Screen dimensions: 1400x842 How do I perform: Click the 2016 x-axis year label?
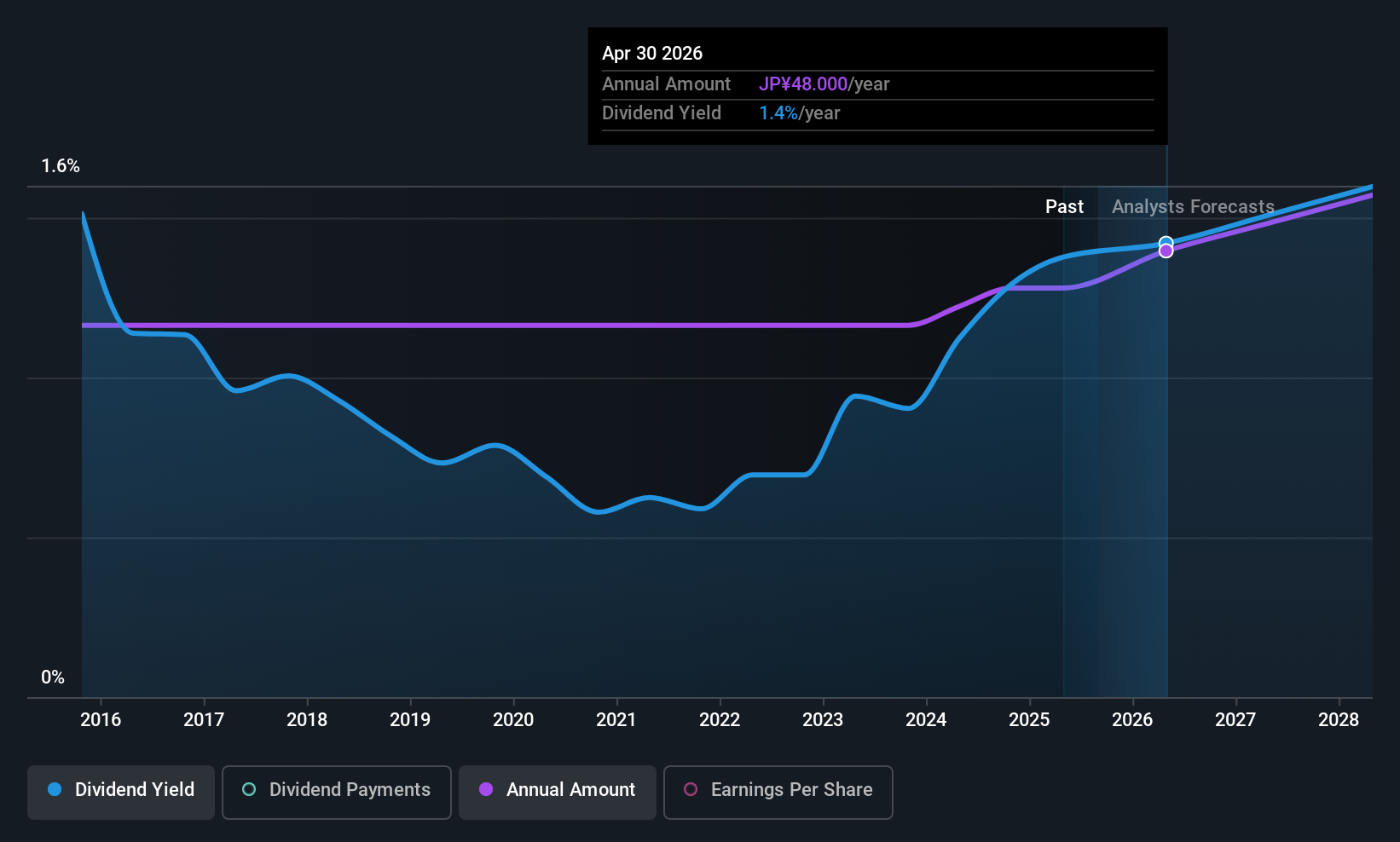101,720
